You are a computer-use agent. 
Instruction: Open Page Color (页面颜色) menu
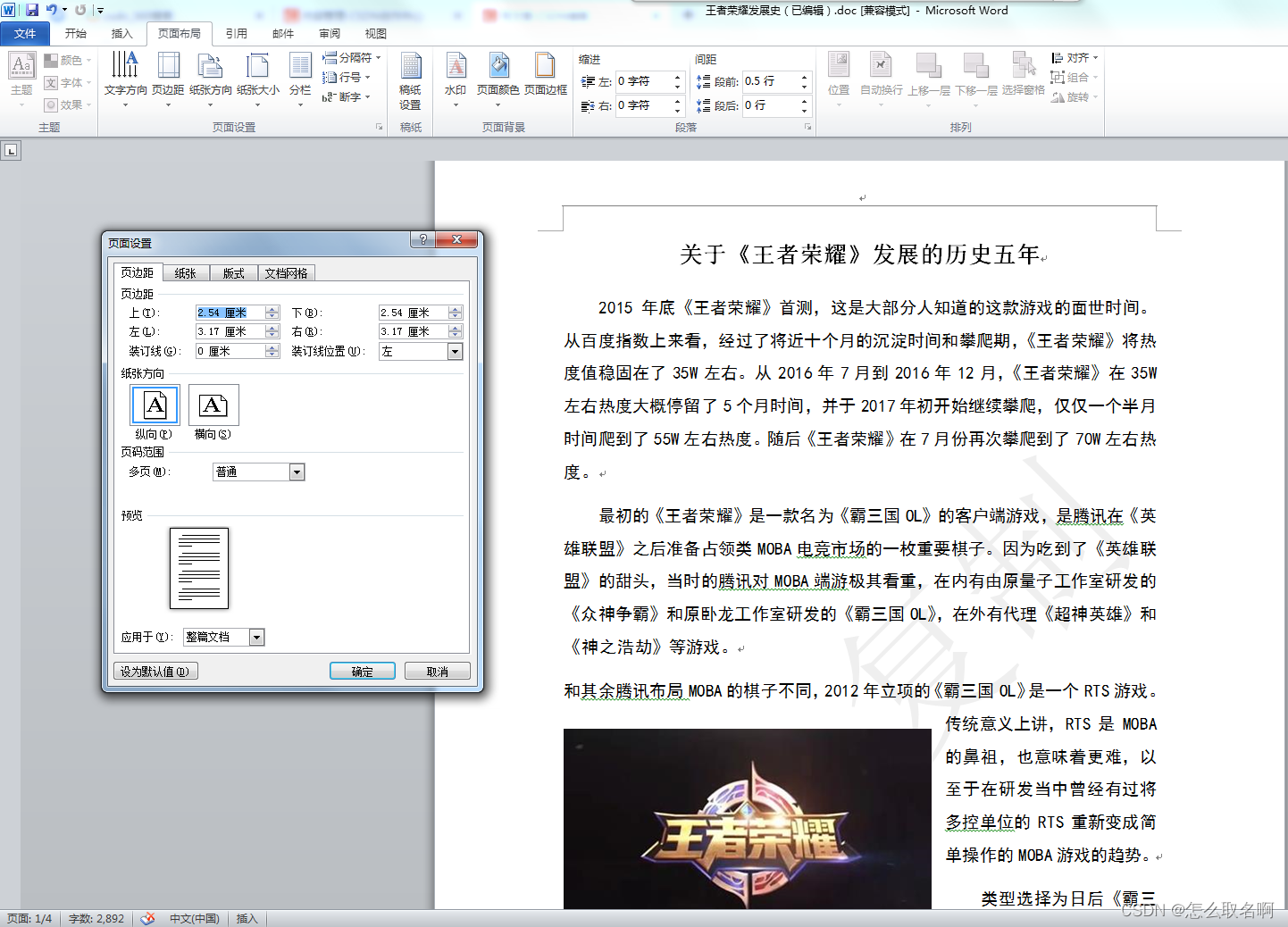point(498,79)
